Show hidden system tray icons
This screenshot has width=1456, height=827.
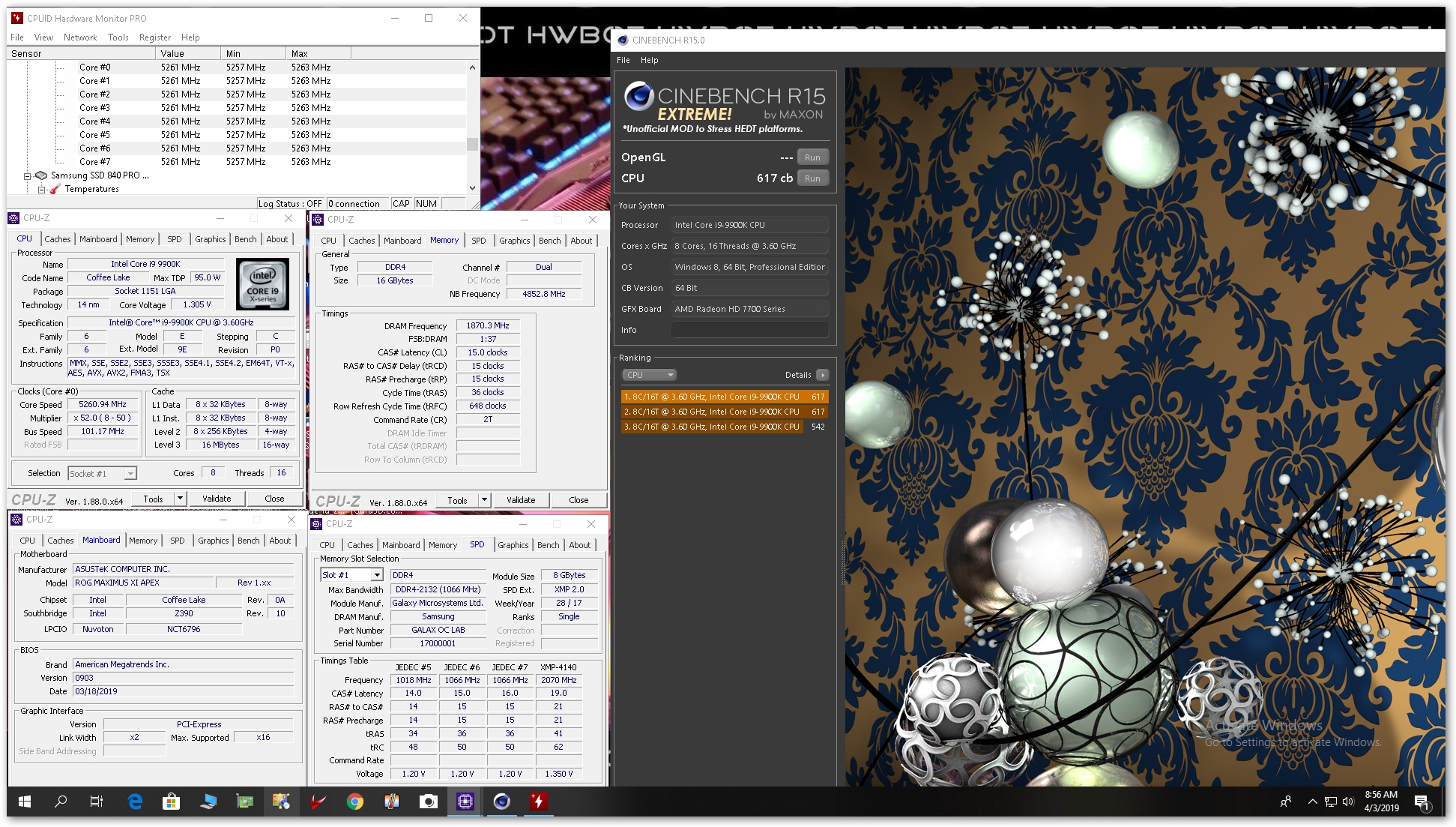click(1312, 802)
